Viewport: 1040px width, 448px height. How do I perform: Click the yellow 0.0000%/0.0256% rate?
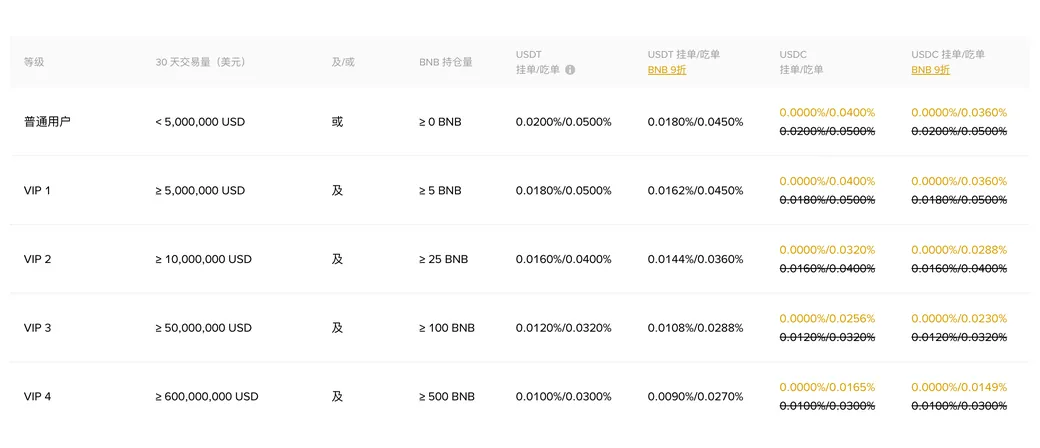[827, 319]
